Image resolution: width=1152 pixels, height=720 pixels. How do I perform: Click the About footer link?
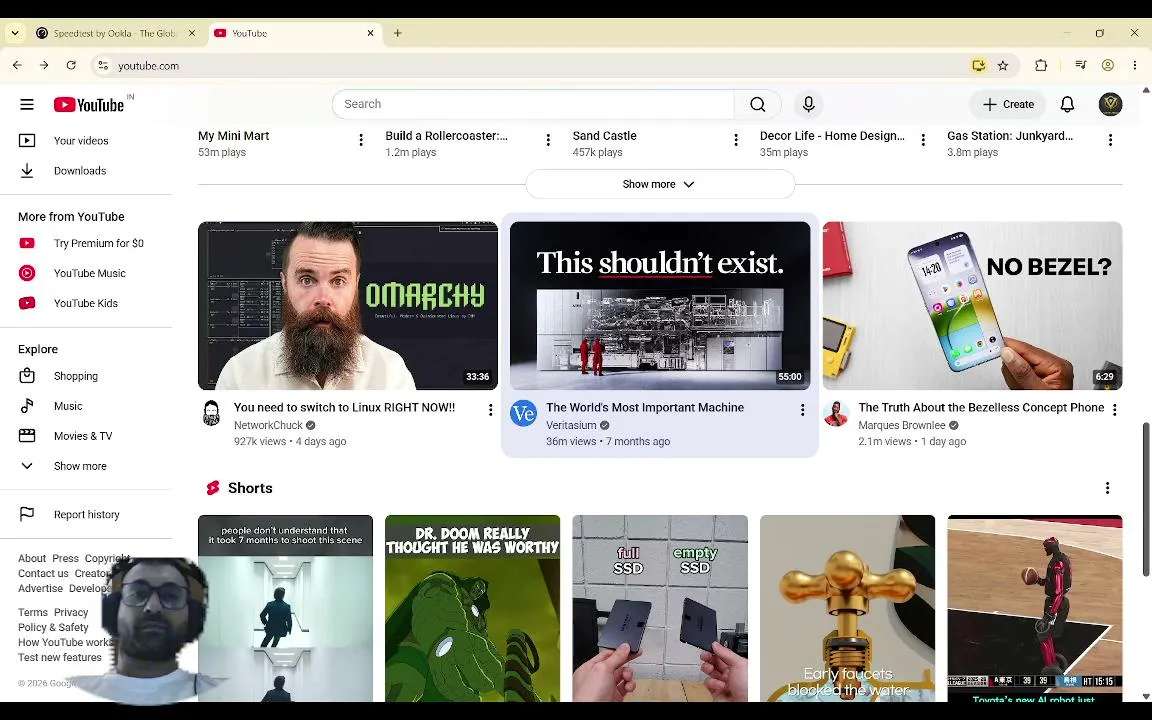[32, 558]
